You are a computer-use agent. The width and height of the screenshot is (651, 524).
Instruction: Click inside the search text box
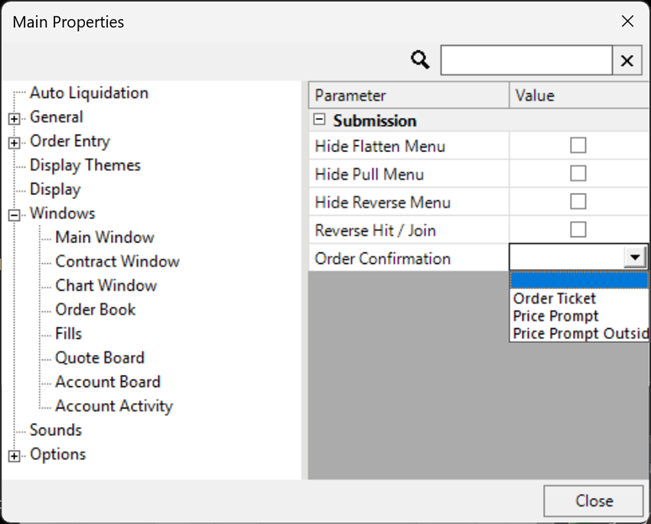pyautogui.click(x=526, y=61)
